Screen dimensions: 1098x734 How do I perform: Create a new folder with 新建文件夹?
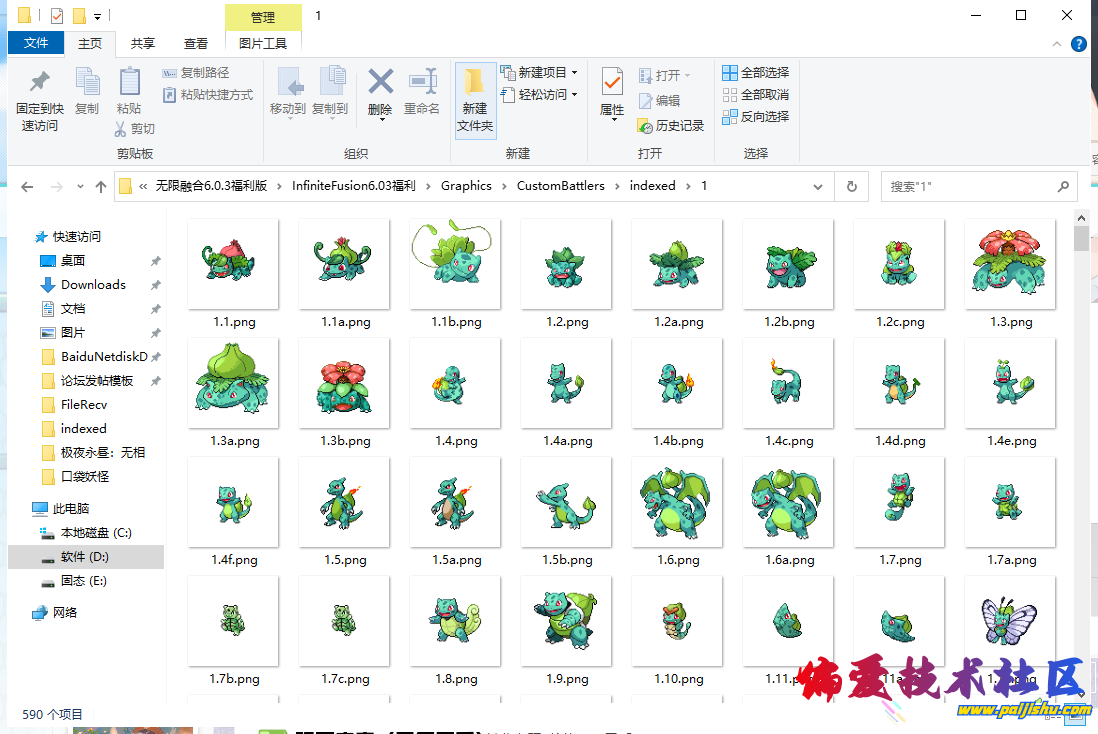(475, 100)
